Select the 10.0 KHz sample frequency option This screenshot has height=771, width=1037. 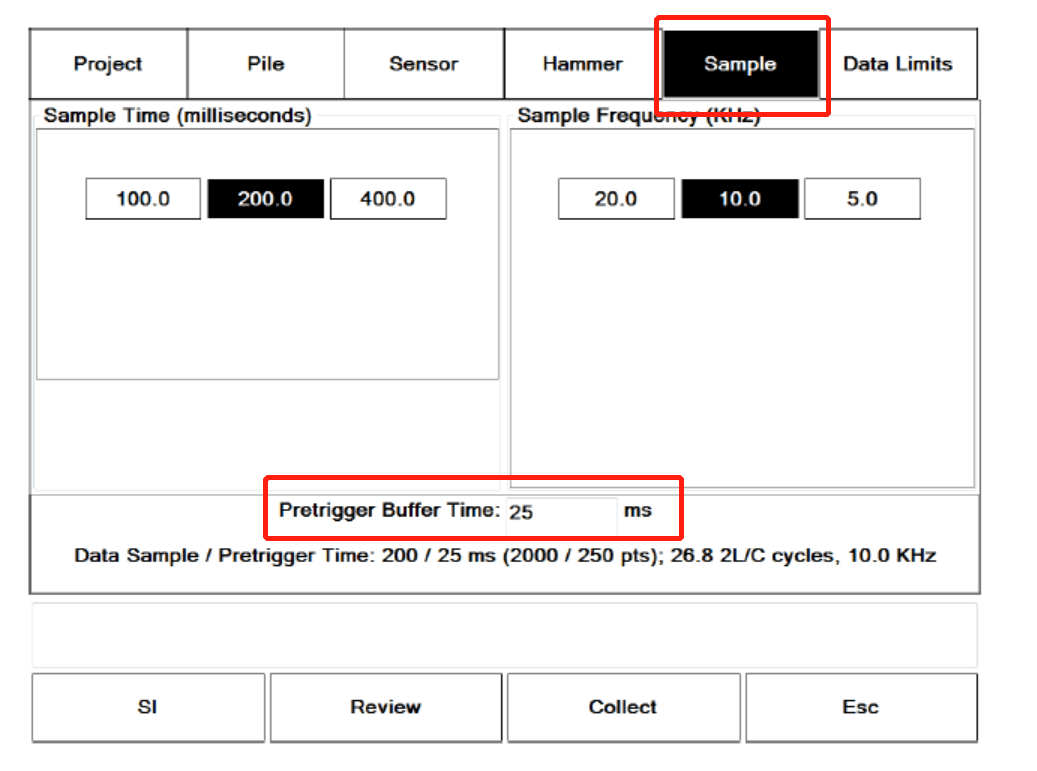point(740,199)
